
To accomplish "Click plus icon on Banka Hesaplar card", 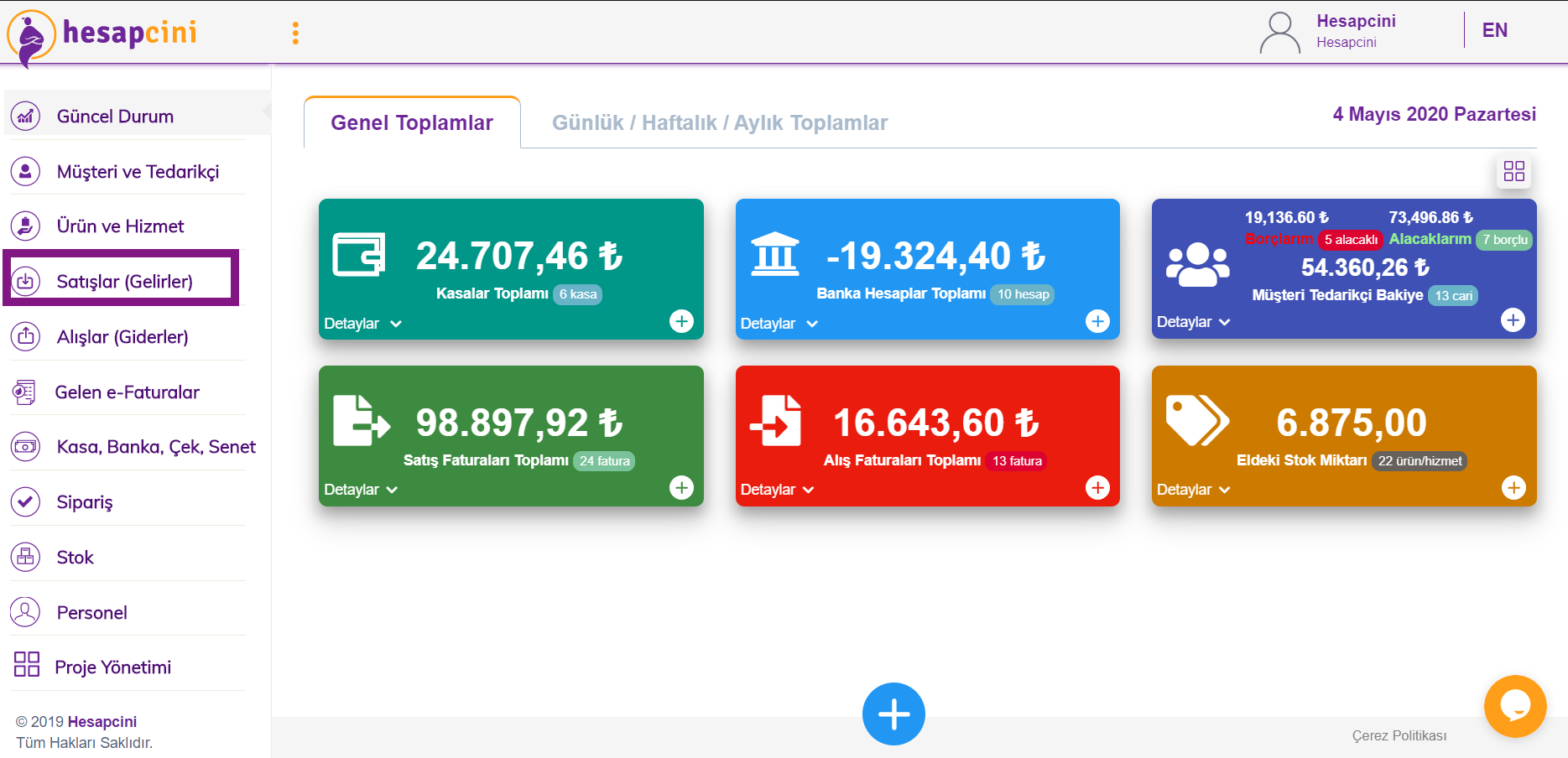I will tap(1097, 321).
